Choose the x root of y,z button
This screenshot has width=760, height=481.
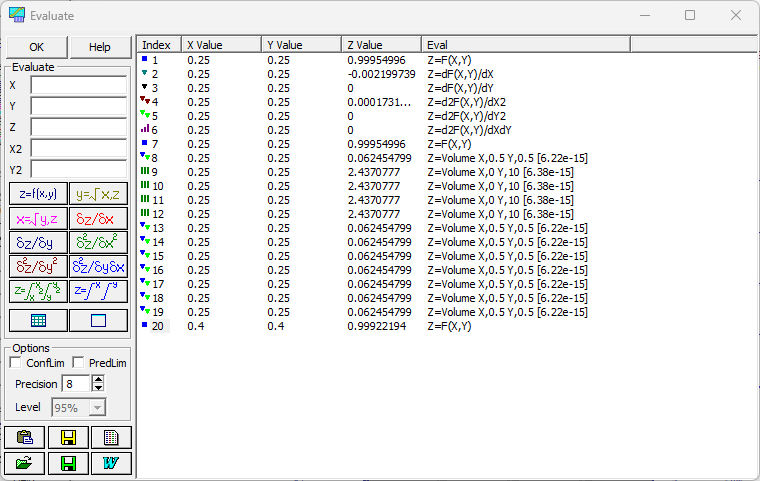[x=38, y=219]
